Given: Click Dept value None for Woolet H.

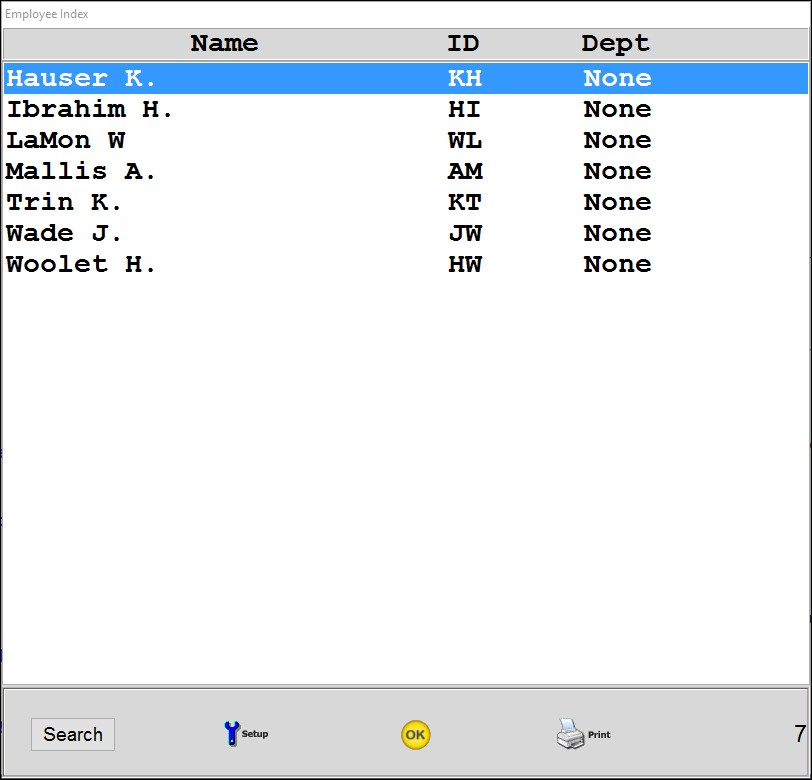Looking at the screenshot, I should coord(617,265).
